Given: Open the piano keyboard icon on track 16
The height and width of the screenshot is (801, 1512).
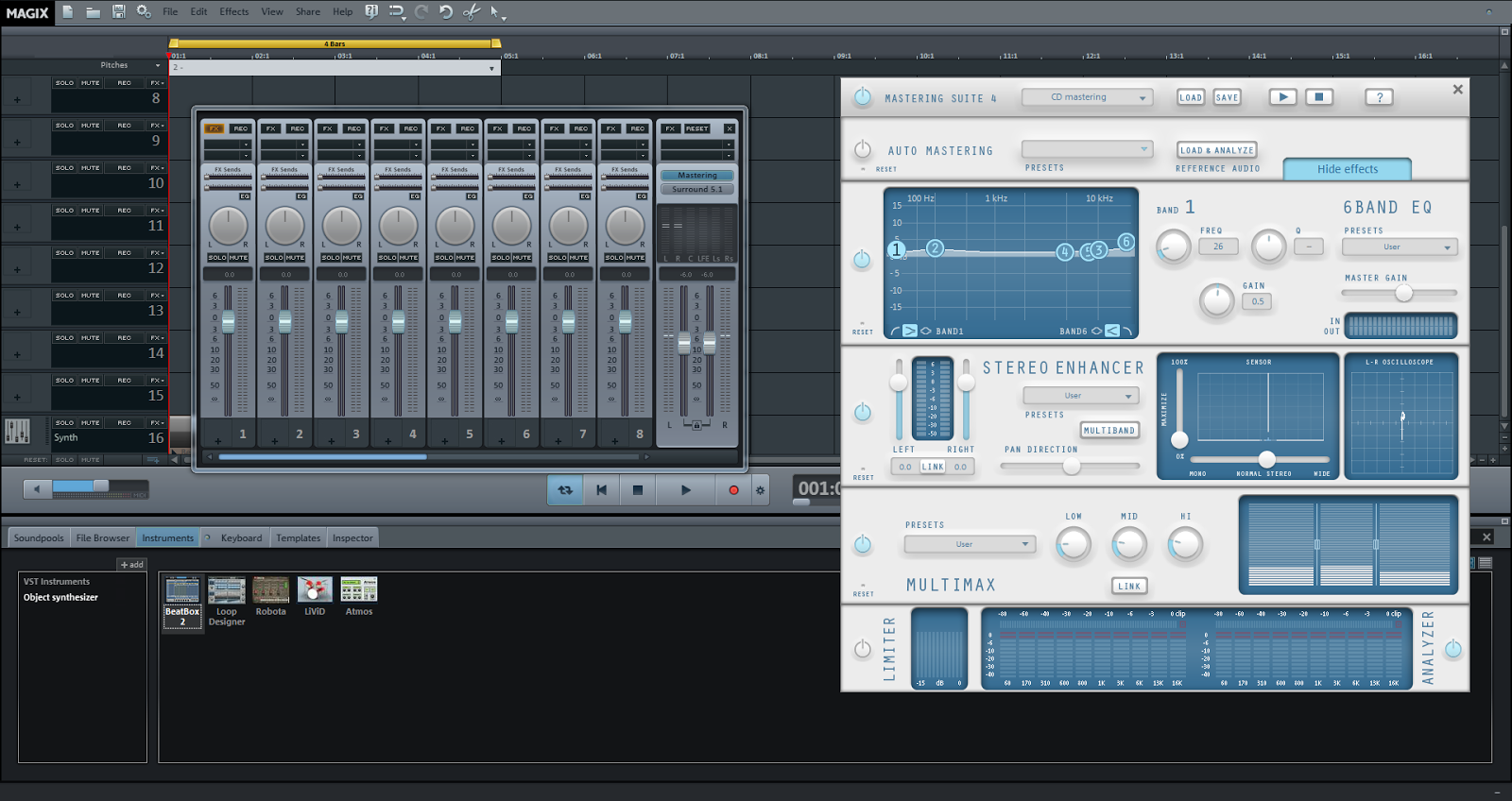Looking at the screenshot, I should 17,431.
